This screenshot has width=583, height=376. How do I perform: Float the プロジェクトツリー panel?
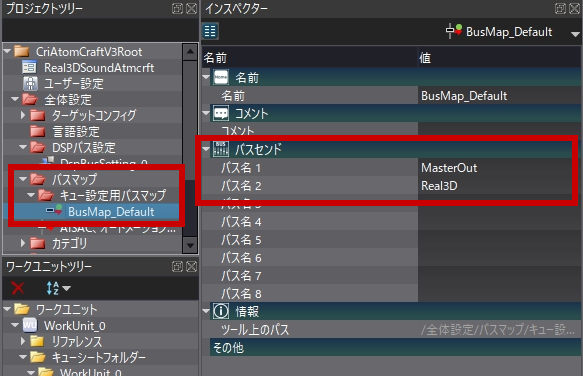177,9
